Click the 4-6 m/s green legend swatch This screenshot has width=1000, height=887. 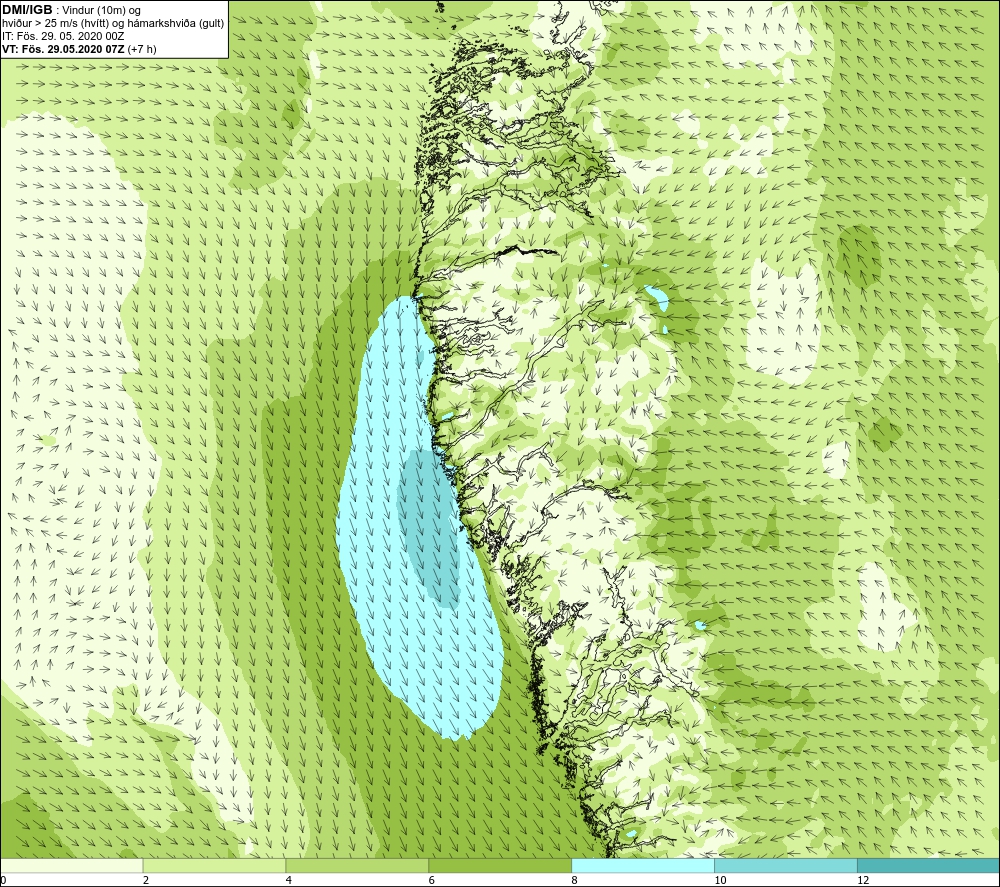(357, 865)
